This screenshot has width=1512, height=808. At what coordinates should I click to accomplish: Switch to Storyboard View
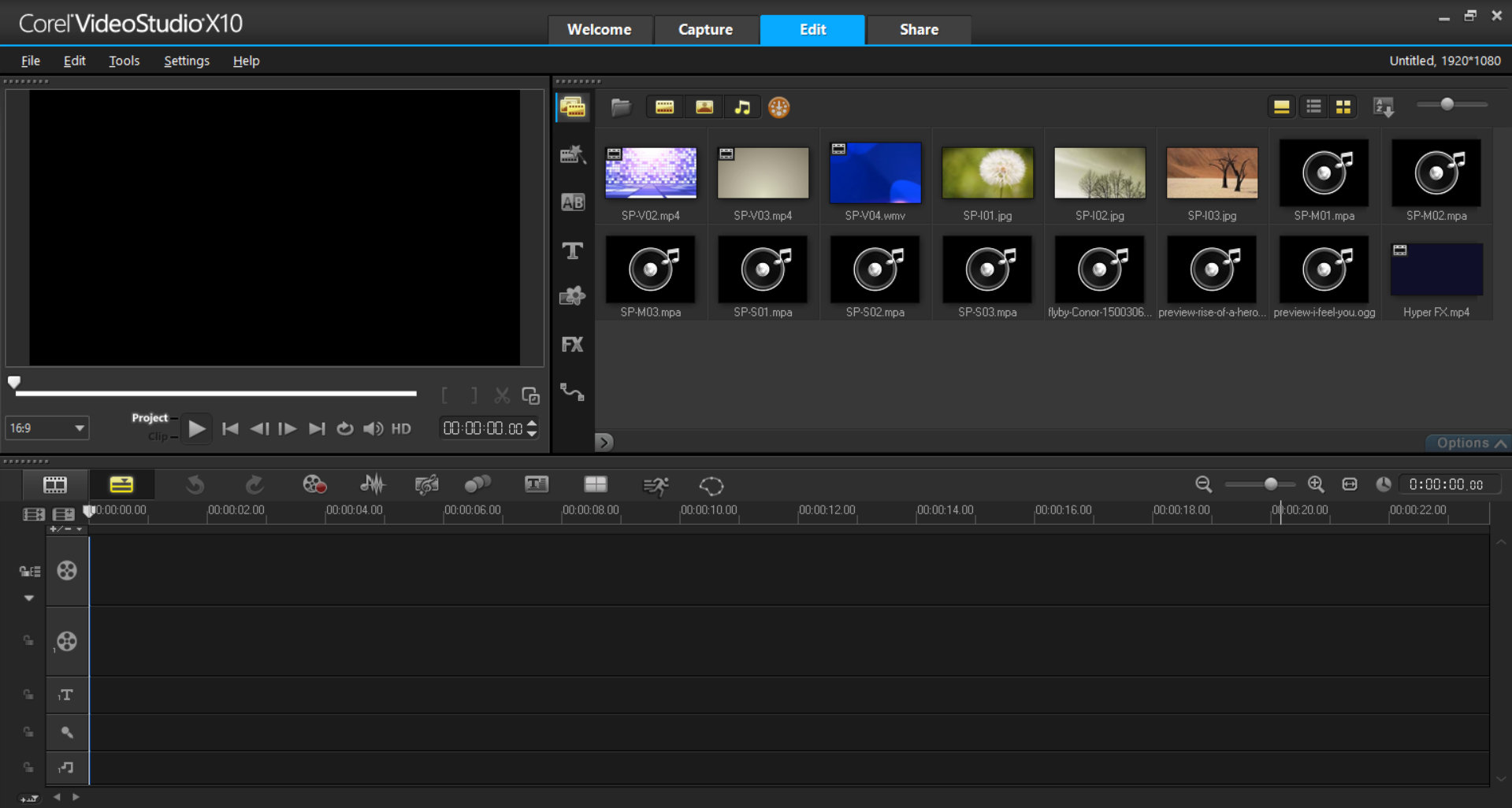[x=55, y=484]
